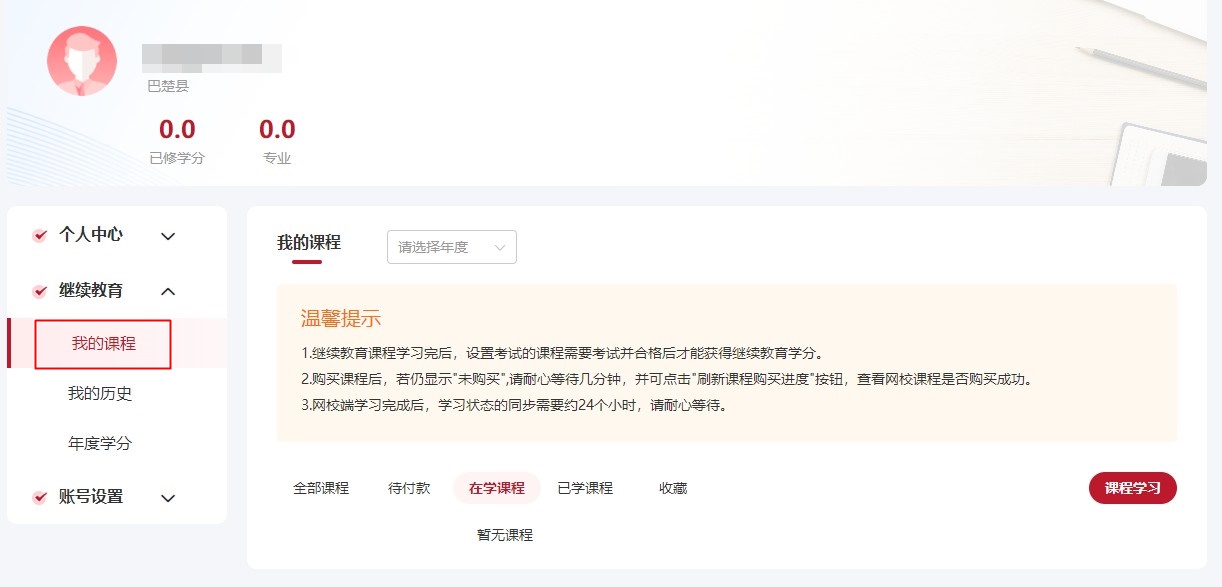Go to 我的历史 in sidebar
The height and width of the screenshot is (587, 1222).
click(100, 394)
